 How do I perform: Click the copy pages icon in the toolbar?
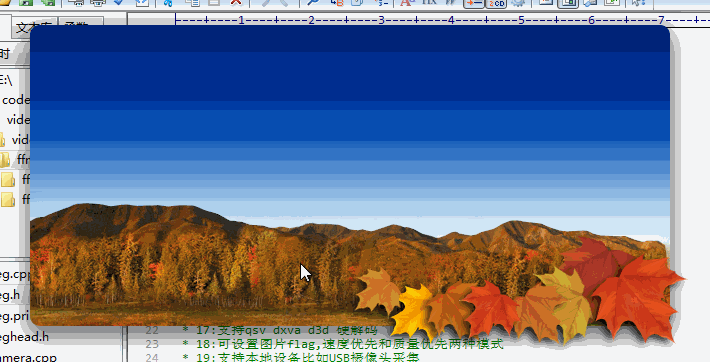pyautogui.click(x=194, y=2)
